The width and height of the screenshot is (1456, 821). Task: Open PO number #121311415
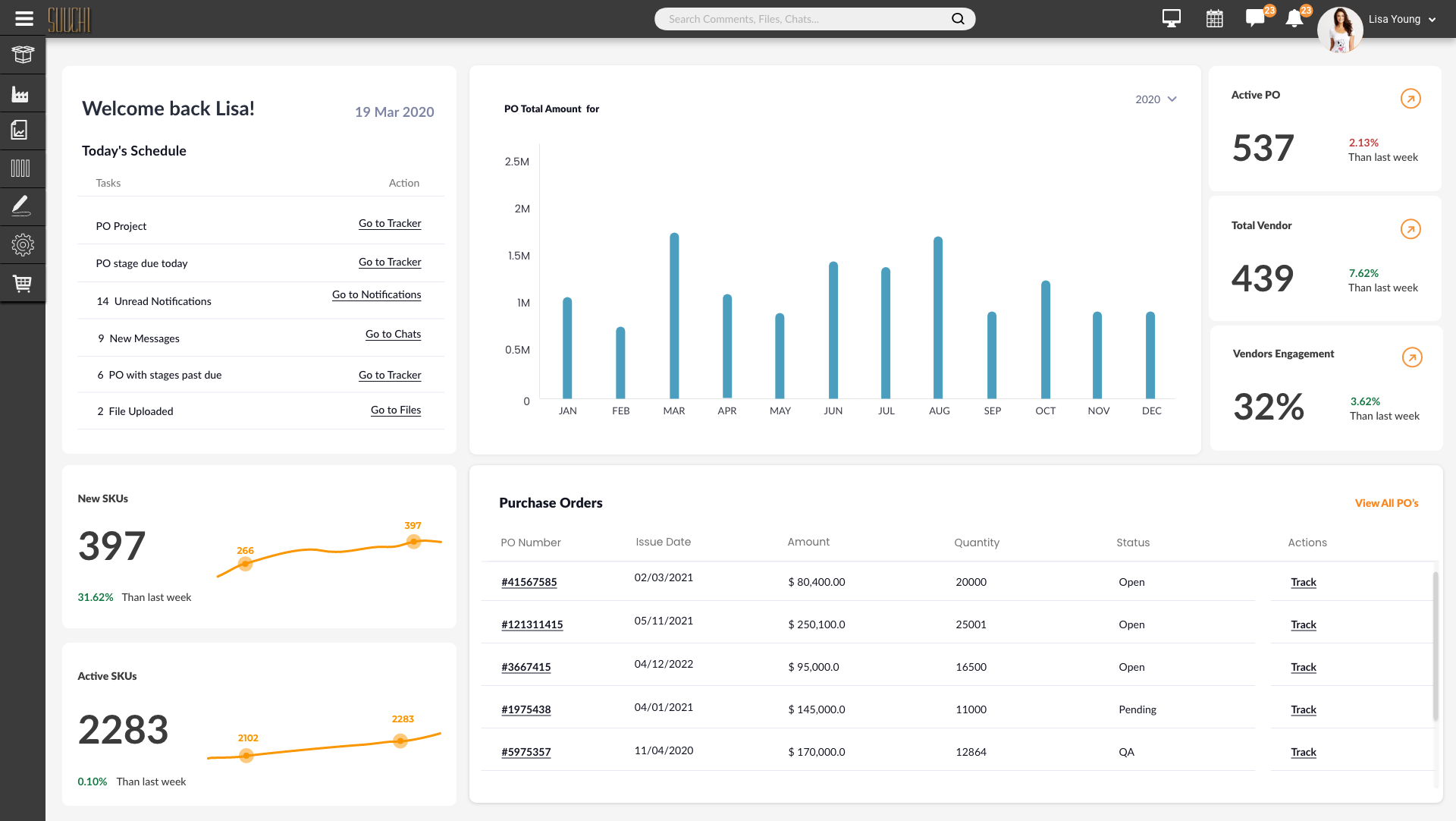pyautogui.click(x=532, y=624)
